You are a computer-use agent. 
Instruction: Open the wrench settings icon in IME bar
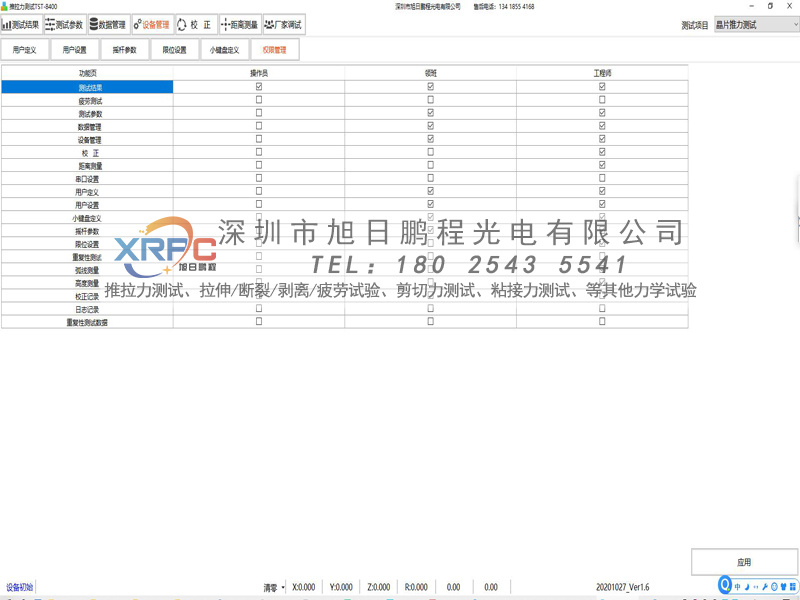tap(765, 587)
